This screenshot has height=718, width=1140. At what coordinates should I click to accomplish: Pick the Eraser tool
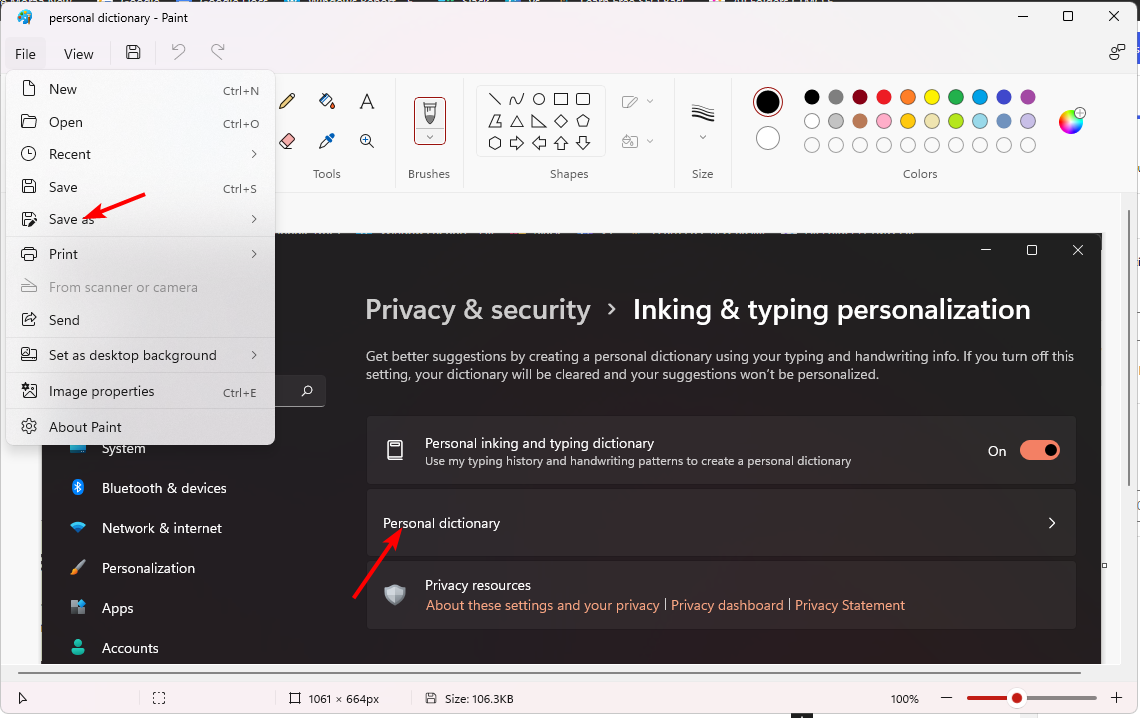coord(287,140)
